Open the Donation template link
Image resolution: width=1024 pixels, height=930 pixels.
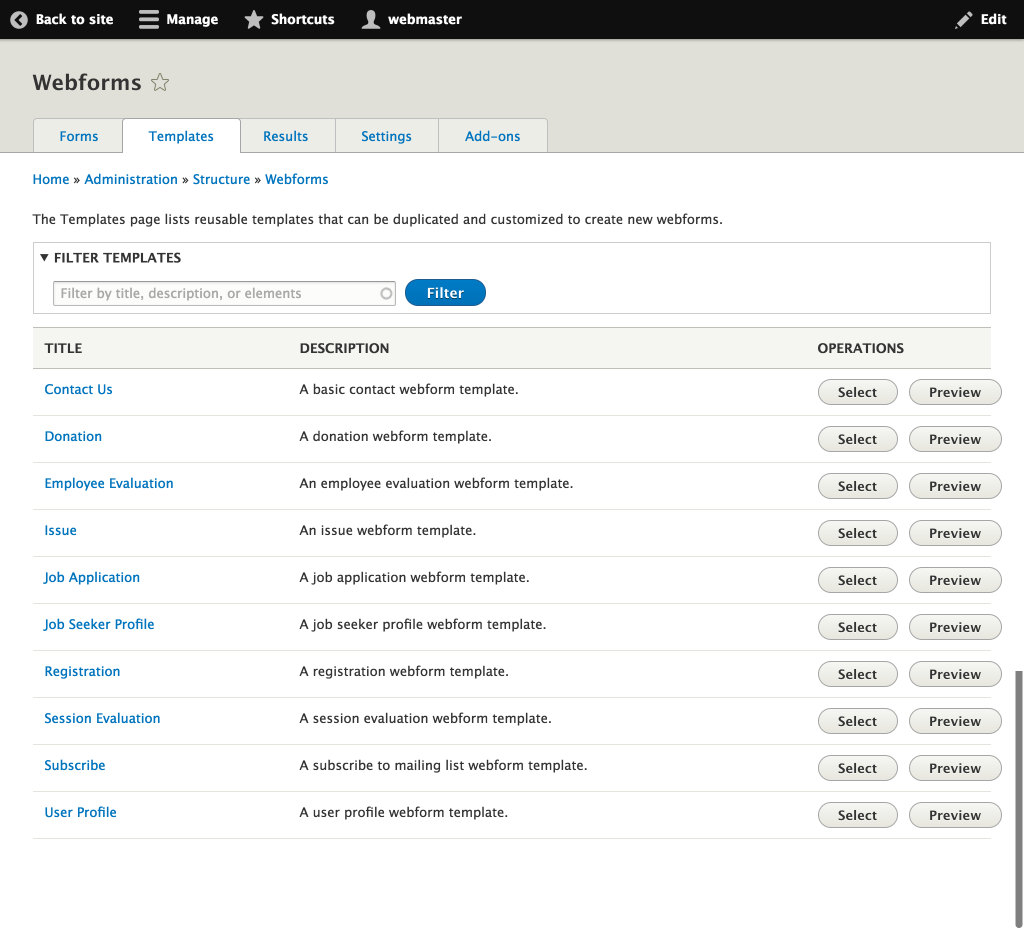tap(73, 436)
